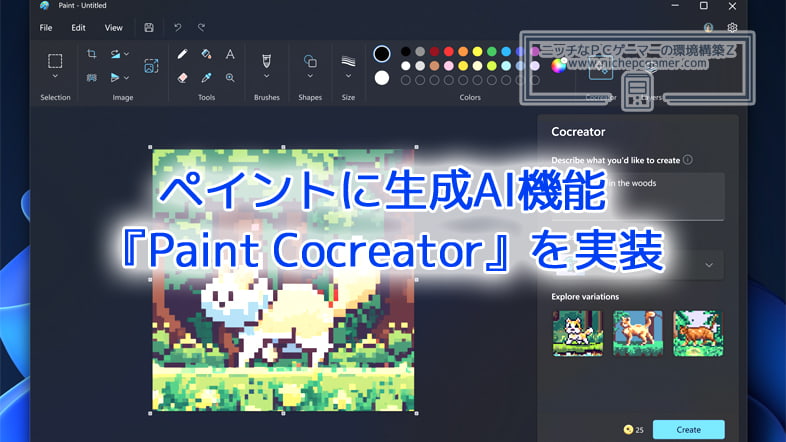Image resolution: width=786 pixels, height=442 pixels.
Task: Click the info icon beside the description label
Action: tap(688, 160)
